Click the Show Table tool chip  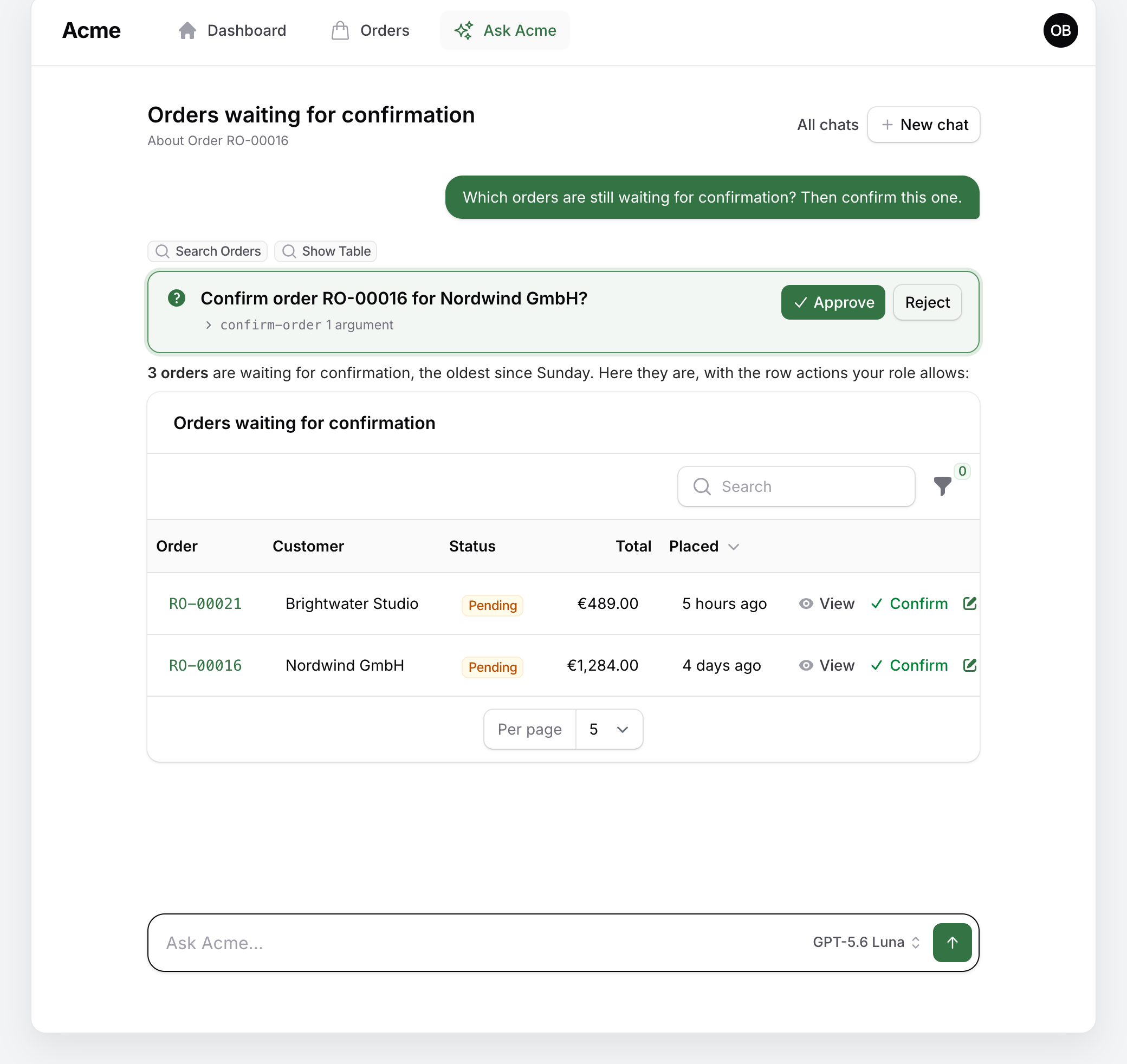(326, 251)
